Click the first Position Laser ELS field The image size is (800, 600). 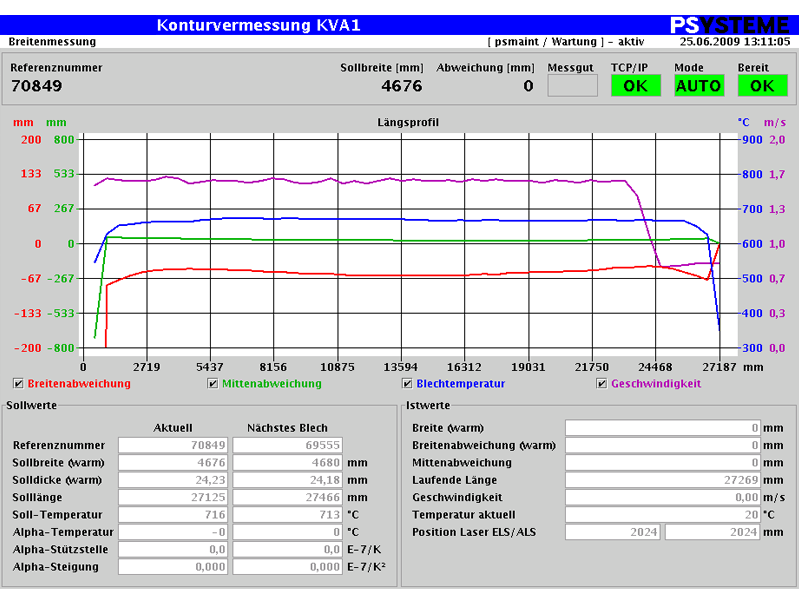click(612, 532)
